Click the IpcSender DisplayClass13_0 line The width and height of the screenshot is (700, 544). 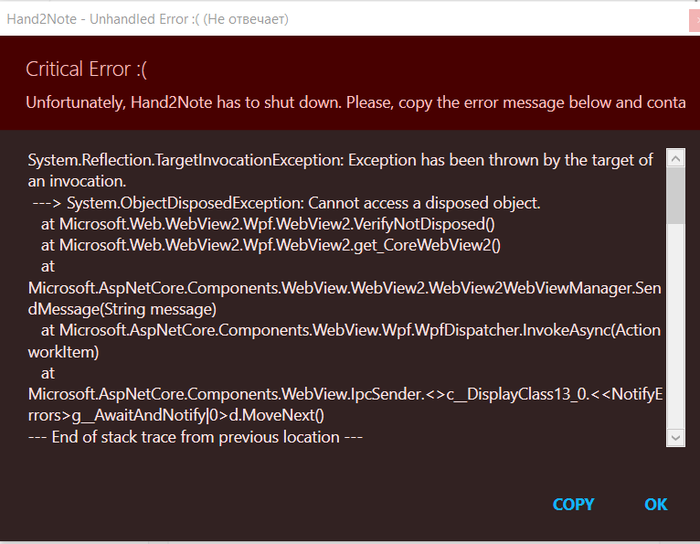tap(345, 394)
